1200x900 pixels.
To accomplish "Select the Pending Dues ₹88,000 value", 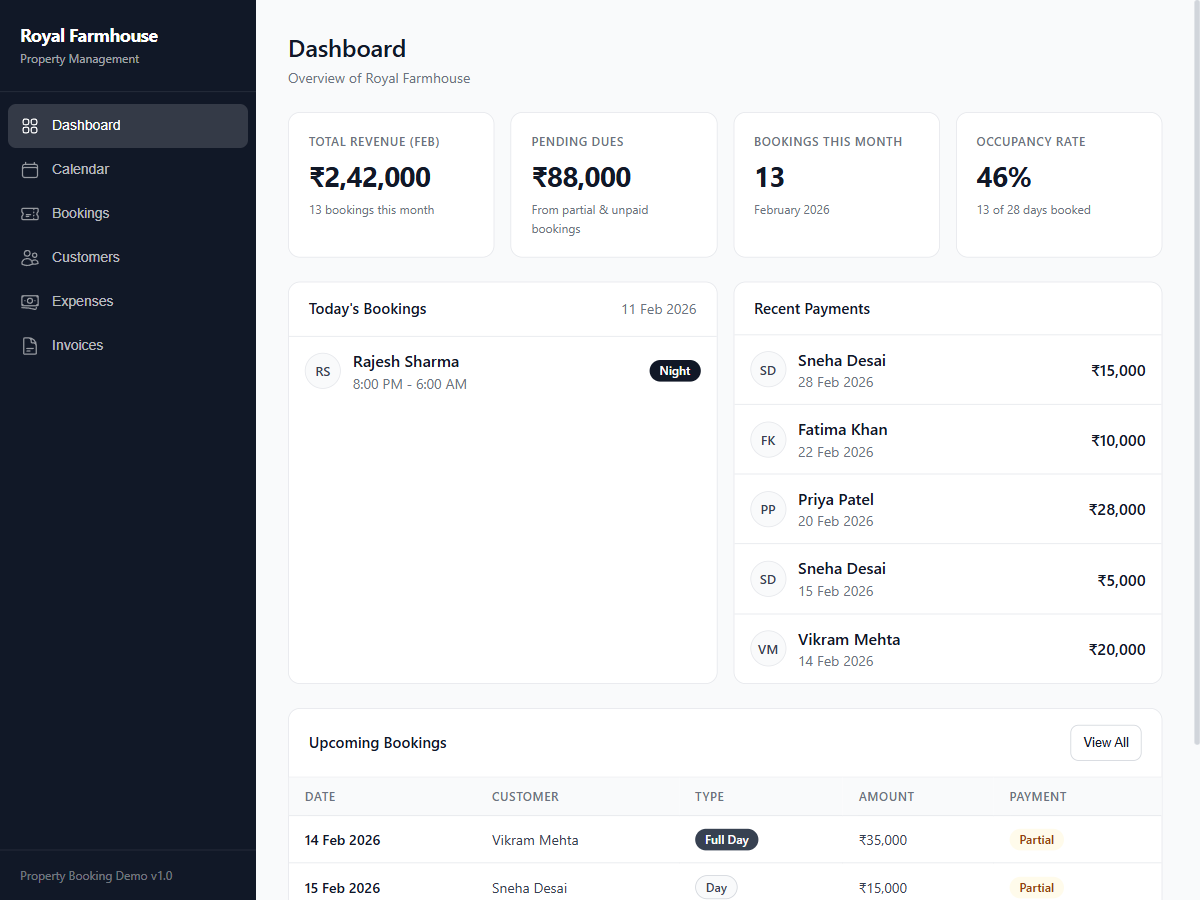I will tap(581, 178).
